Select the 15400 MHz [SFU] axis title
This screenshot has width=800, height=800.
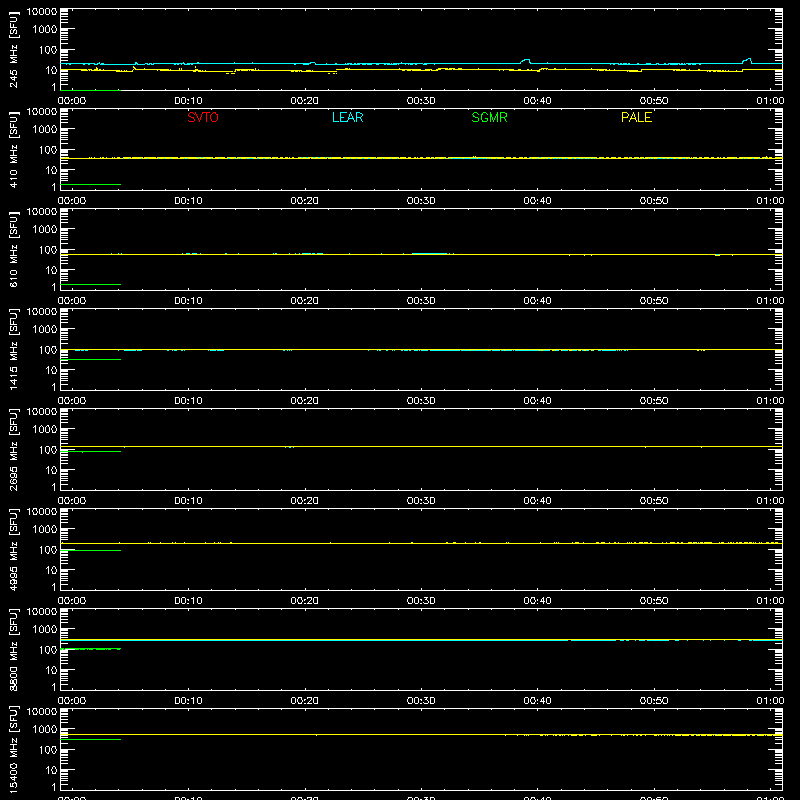(x=14, y=749)
